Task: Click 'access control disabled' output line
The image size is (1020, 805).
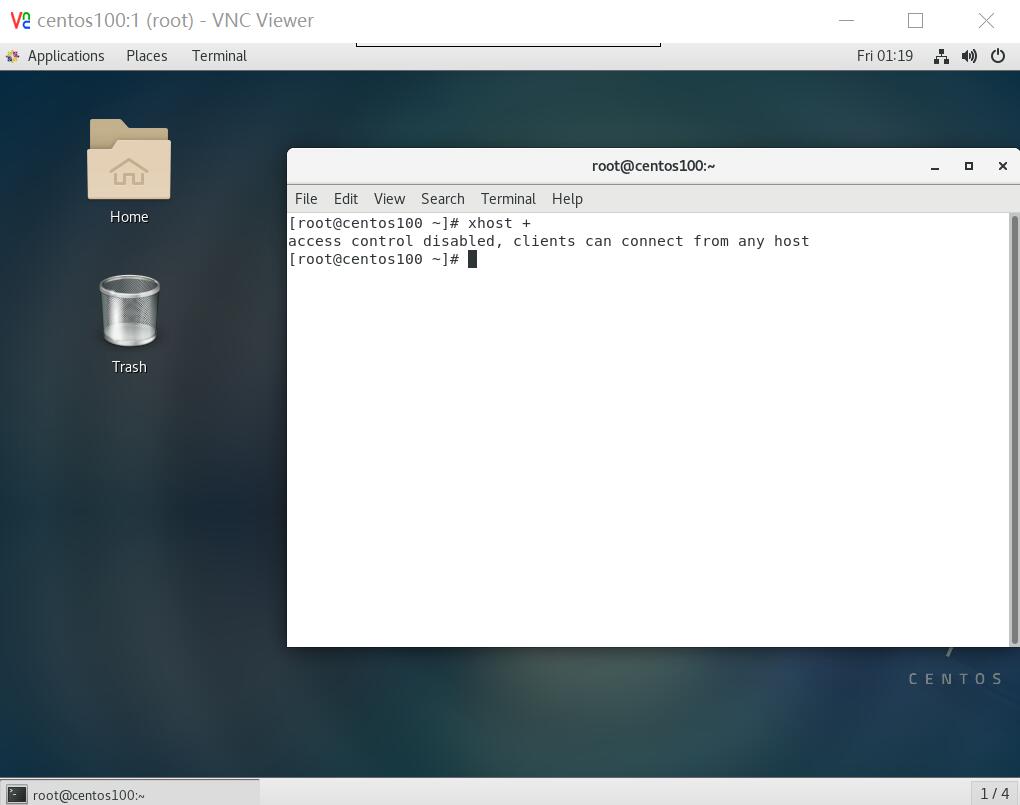Action: pos(548,241)
